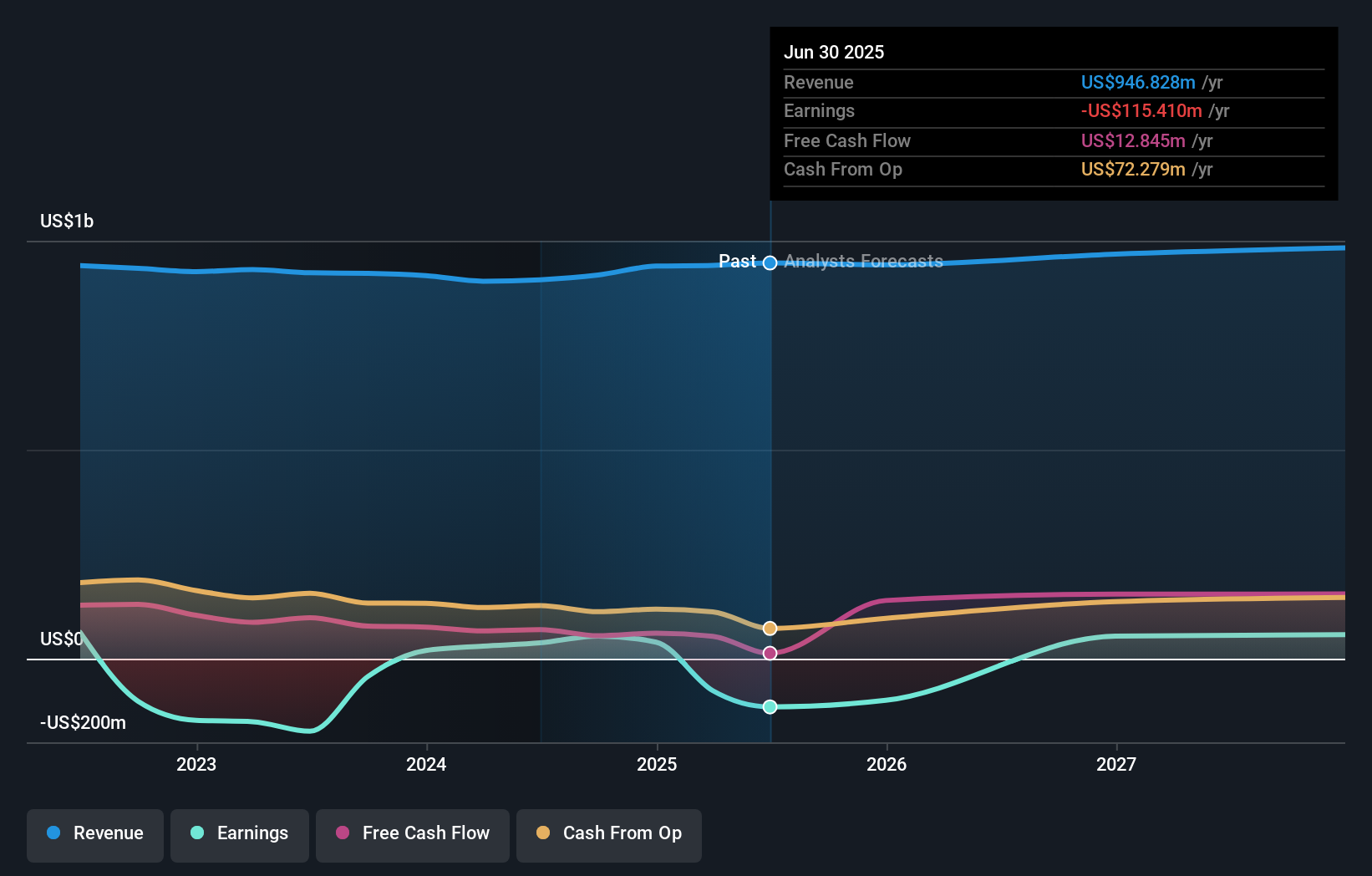Switch to the Analysts Forecasts section
The height and width of the screenshot is (876, 1372).
tap(863, 262)
